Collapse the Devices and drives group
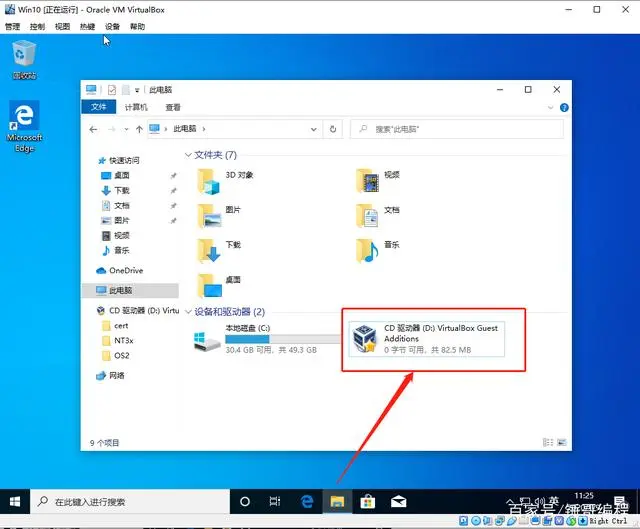 point(188,312)
